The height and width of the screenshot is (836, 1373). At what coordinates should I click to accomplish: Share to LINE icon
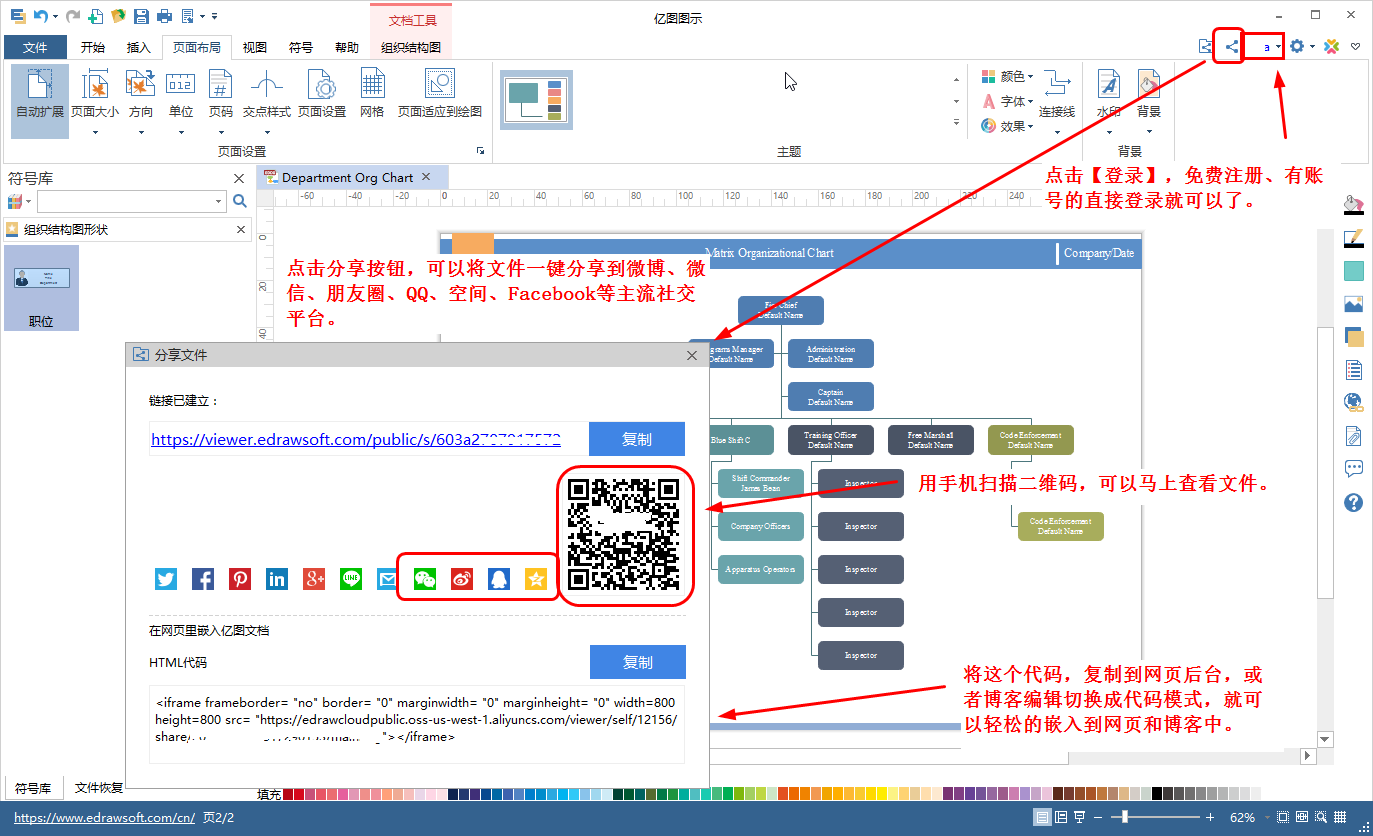pyautogui.click(x=351, y=578)
